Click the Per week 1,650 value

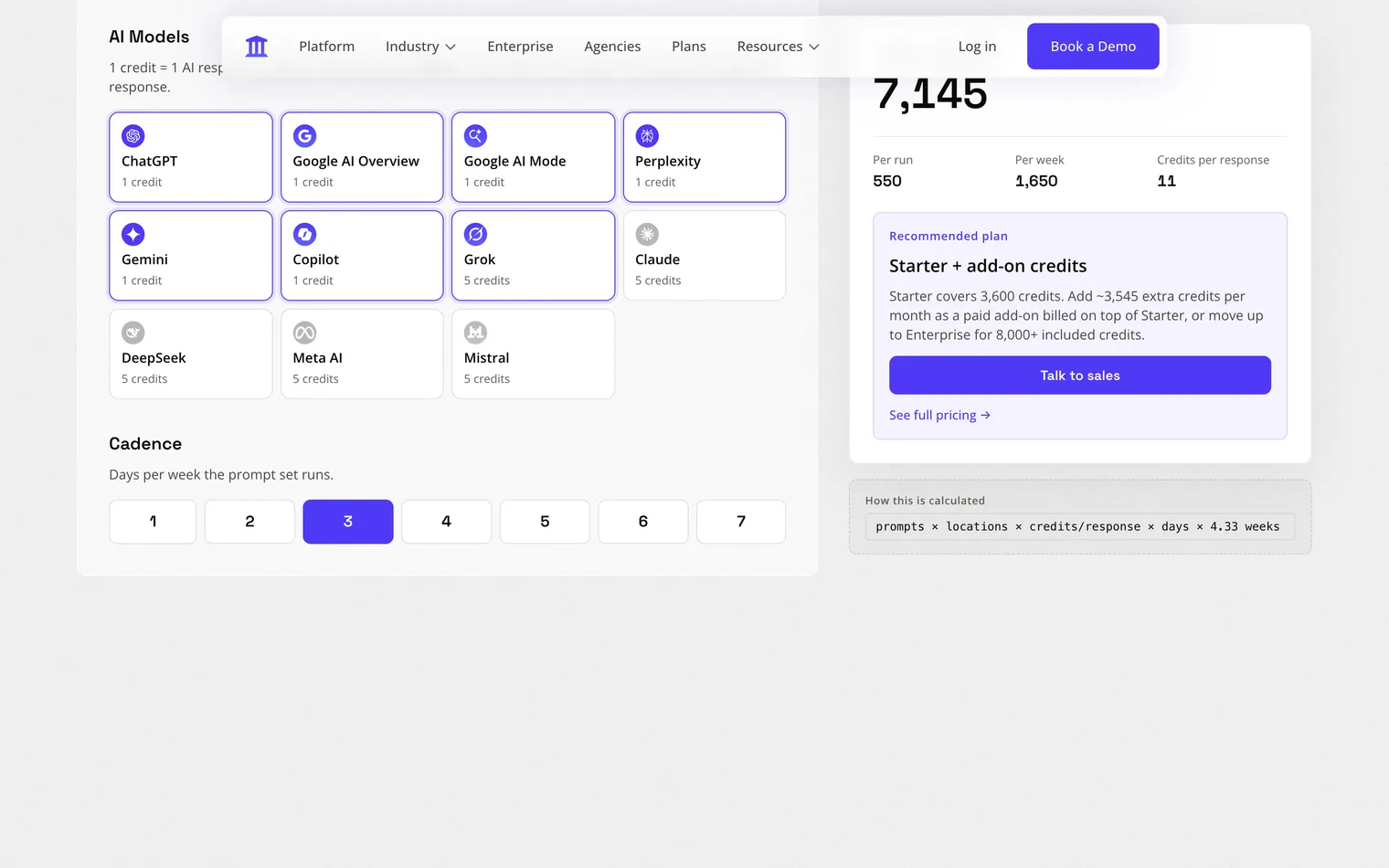[x=1036, y=181]
